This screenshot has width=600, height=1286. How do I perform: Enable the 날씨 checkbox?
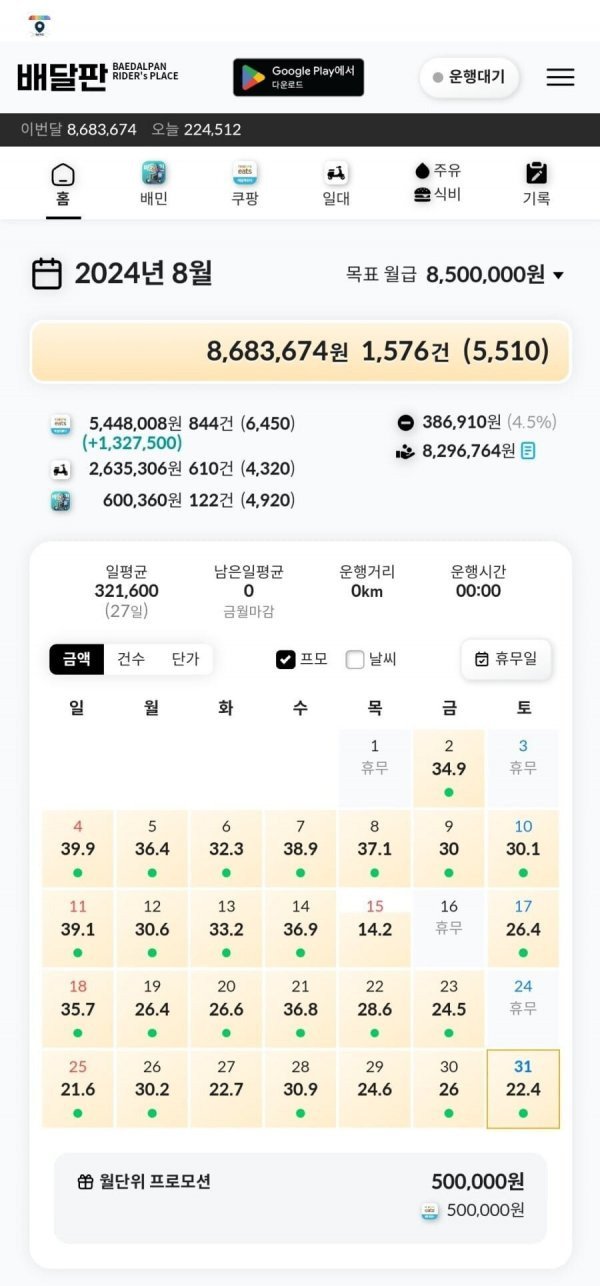click(x=355, y=659)
